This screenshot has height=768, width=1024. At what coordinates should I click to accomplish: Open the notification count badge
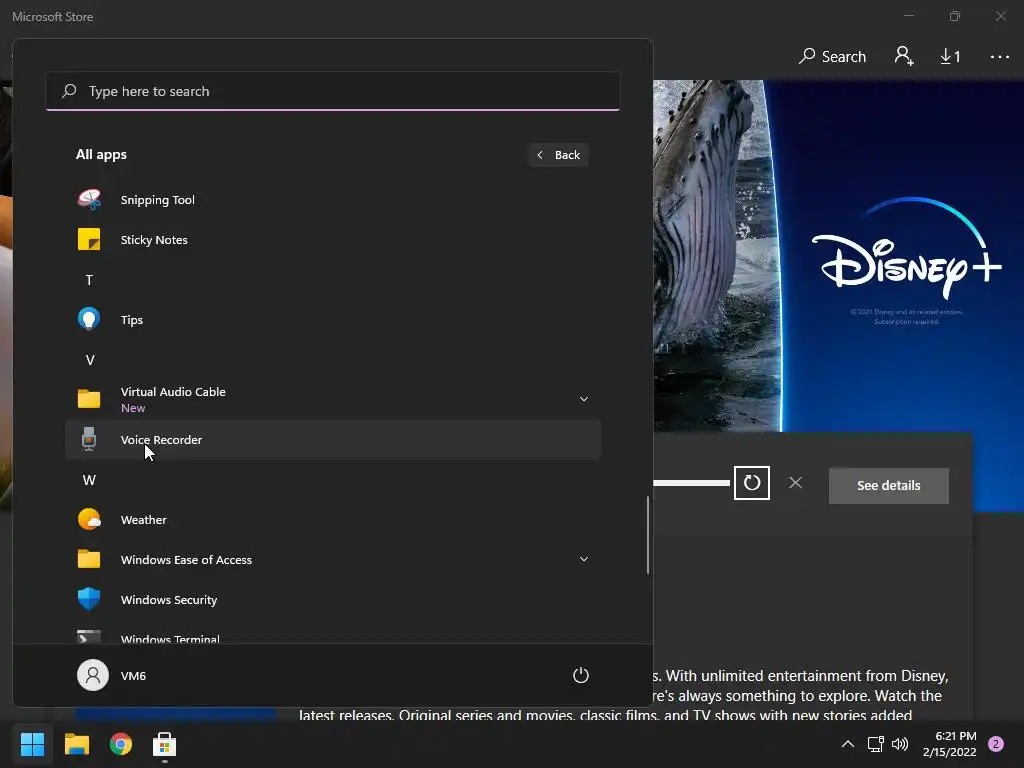[x=996, y=744]
